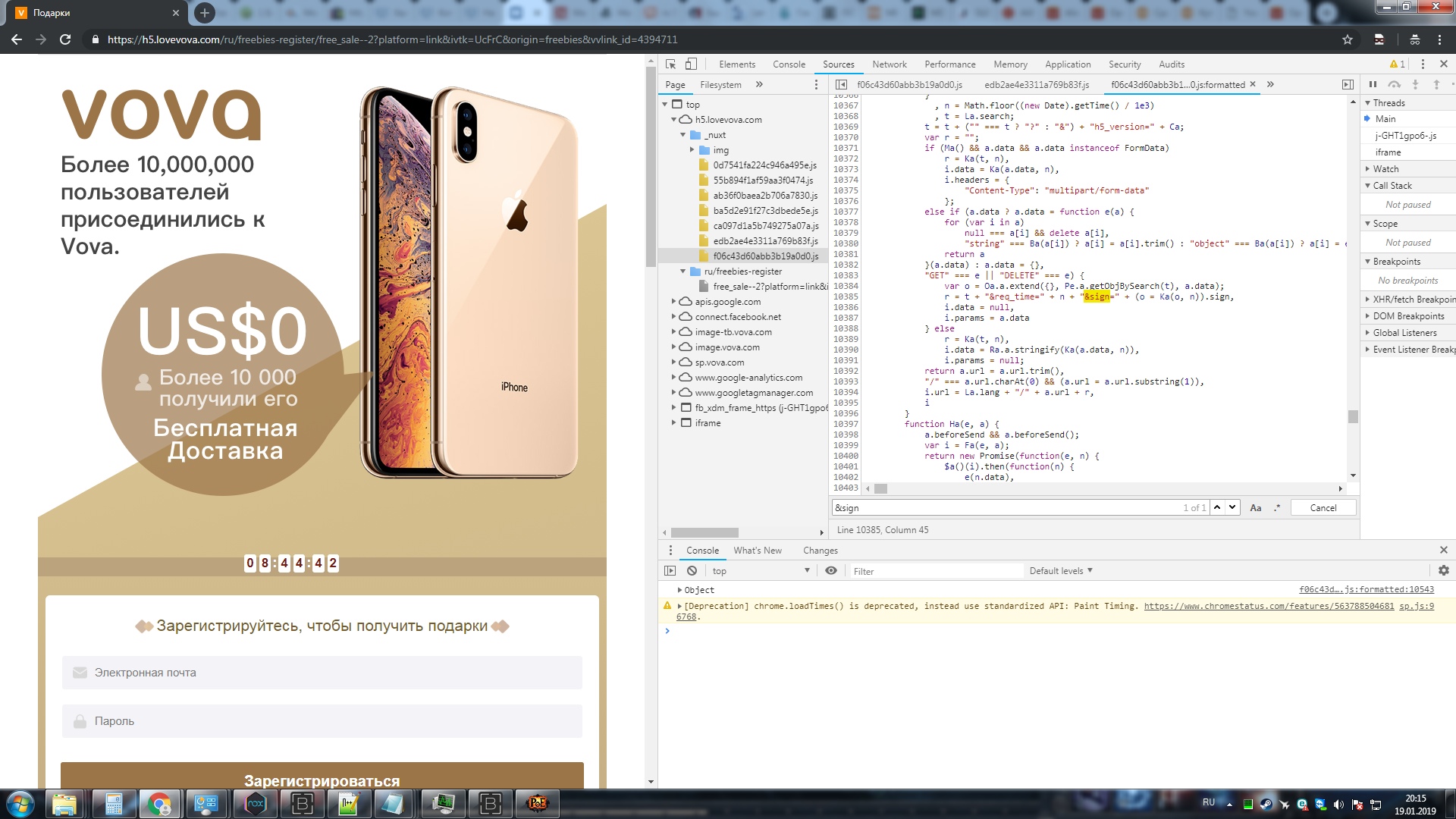Show more open file tabs chevron
1456x819 pixels.
pos(1270,85)
